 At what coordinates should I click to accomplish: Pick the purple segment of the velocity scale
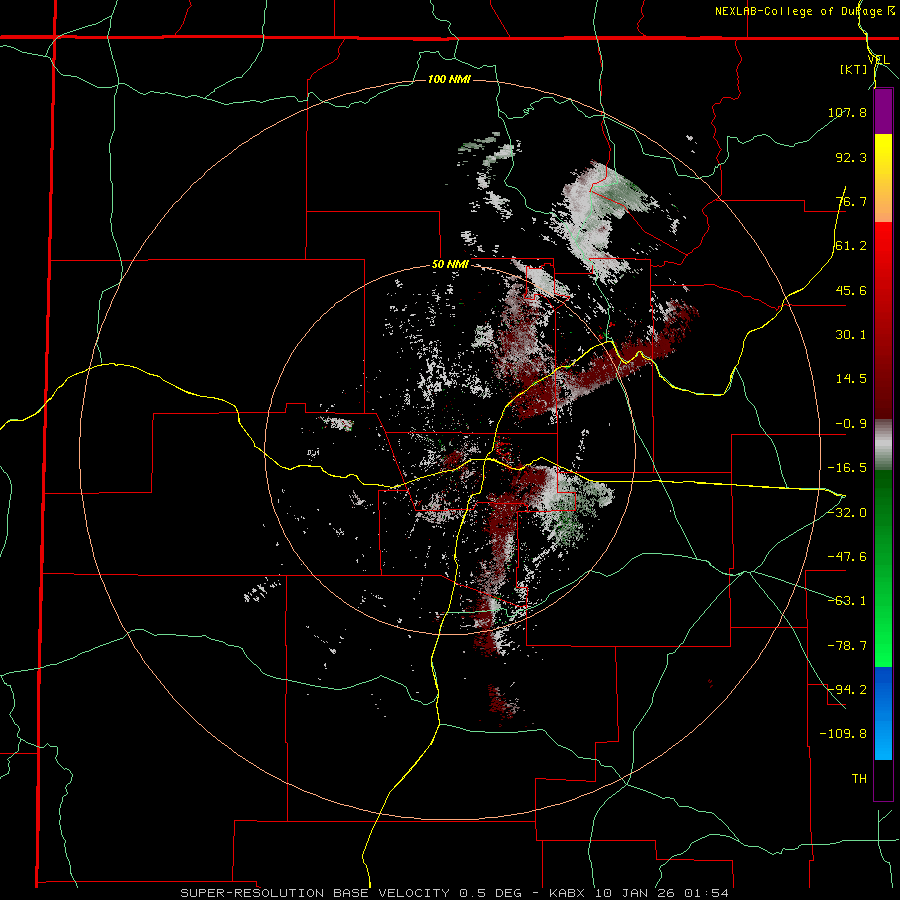click(883, 111)
